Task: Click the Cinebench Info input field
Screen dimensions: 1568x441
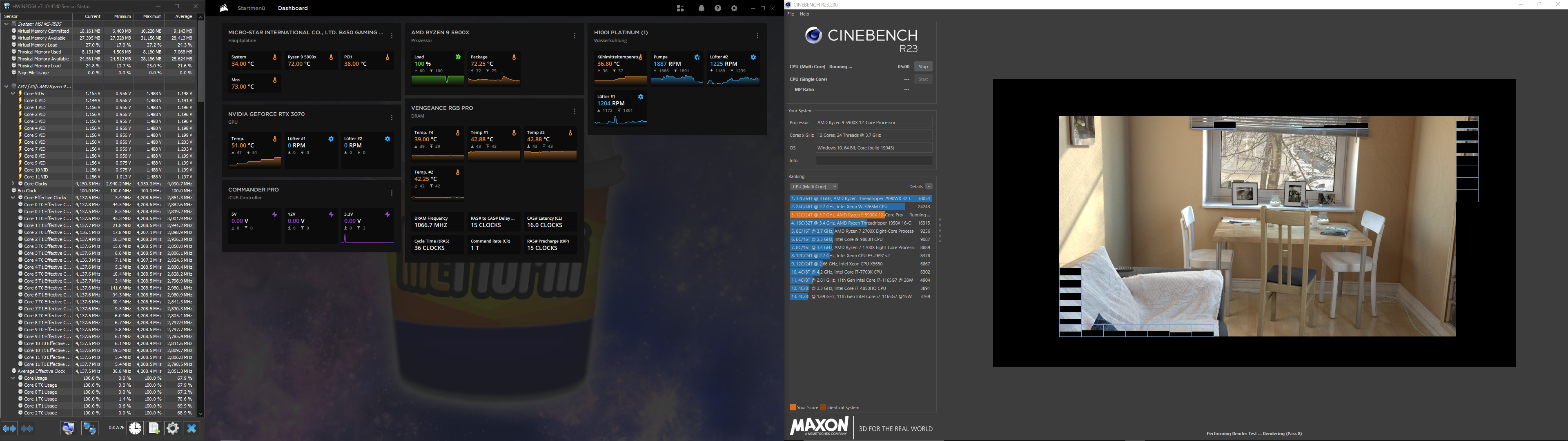Action: (874, 160)
